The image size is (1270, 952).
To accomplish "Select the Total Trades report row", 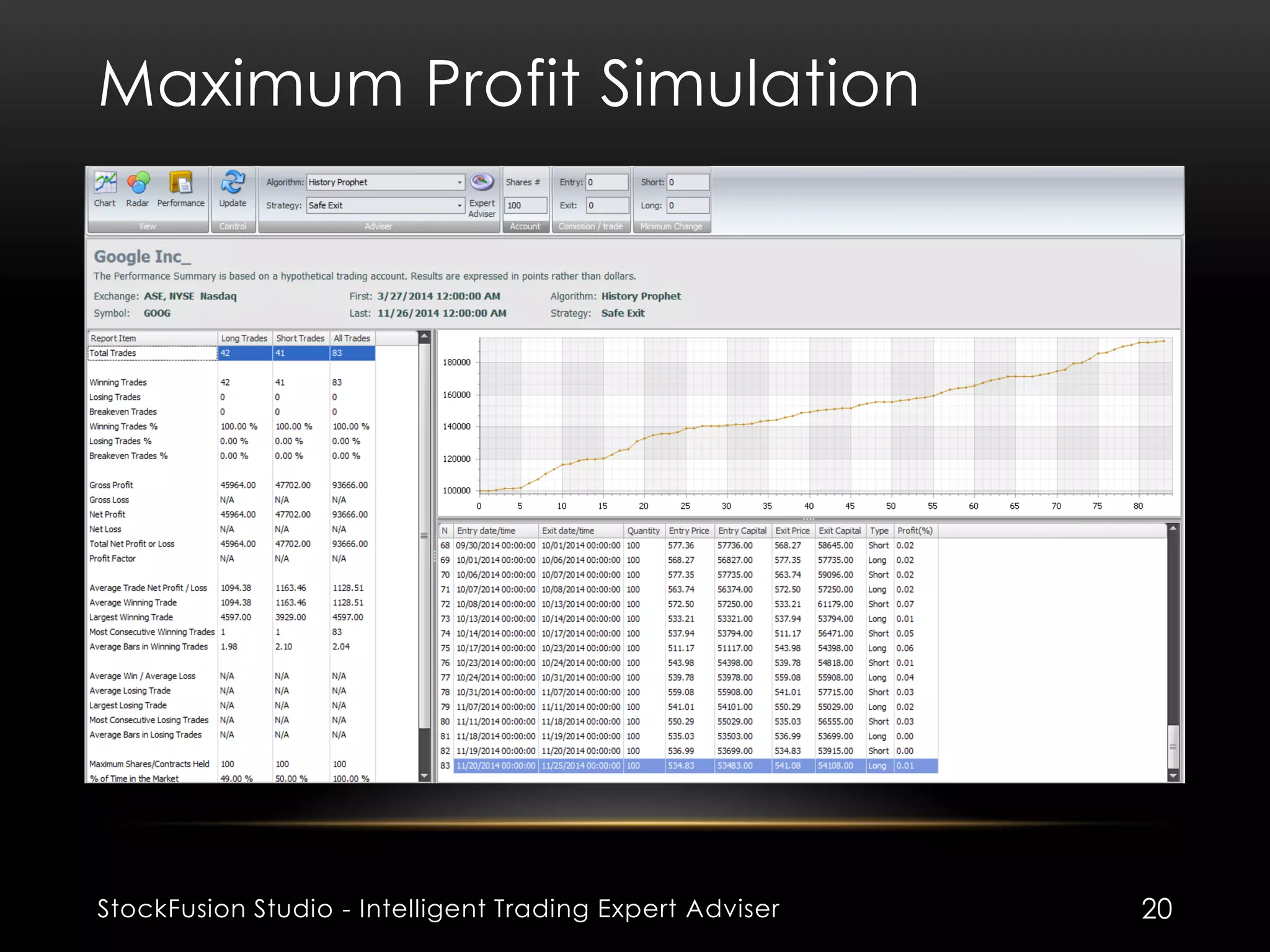I will pos(231,353).
